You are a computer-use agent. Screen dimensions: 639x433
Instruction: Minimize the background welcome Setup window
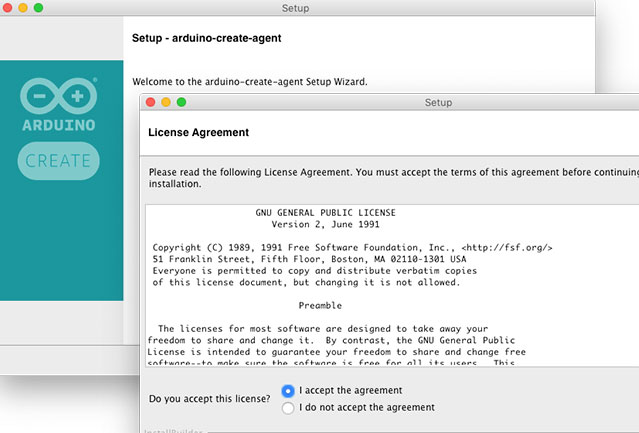23,8
